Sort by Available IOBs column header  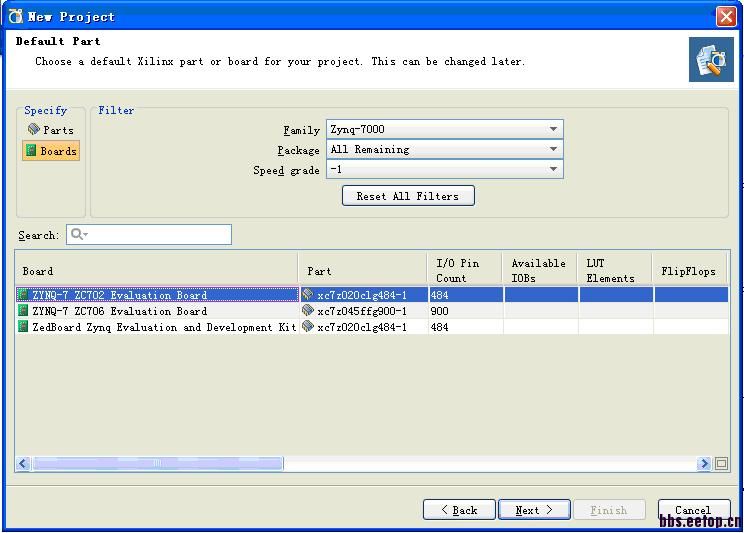pos(540,271)
